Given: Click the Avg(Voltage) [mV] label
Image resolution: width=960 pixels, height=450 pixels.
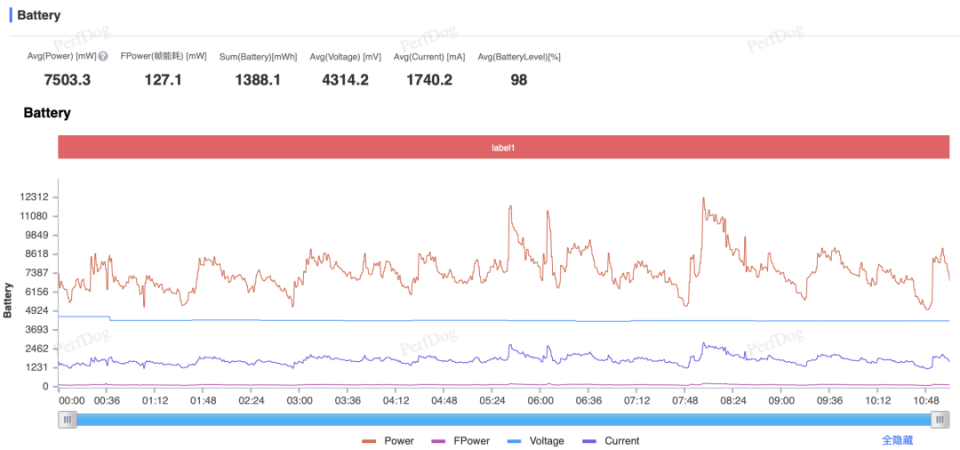Looking at the screenshot, I should click(345, 56).
